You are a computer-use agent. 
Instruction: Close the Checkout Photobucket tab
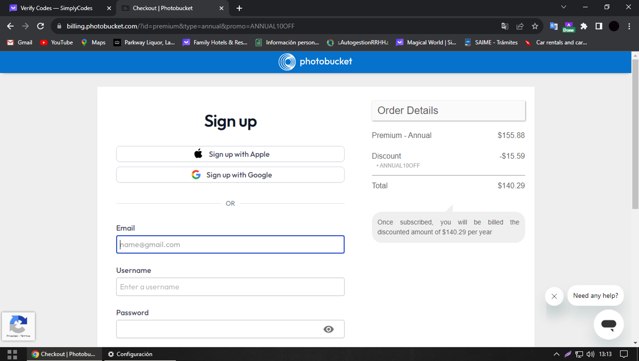pyautogui.click(x=221, y=8)
